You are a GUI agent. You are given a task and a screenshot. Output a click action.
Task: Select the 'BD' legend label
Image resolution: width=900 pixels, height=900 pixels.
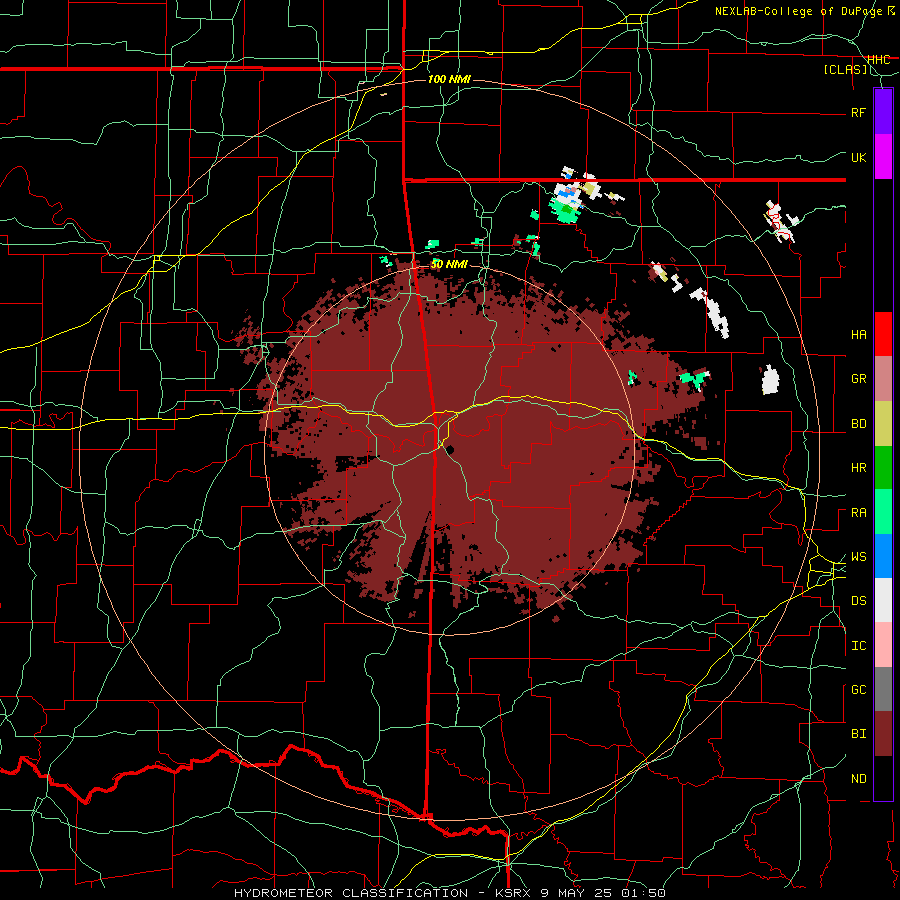858,424
